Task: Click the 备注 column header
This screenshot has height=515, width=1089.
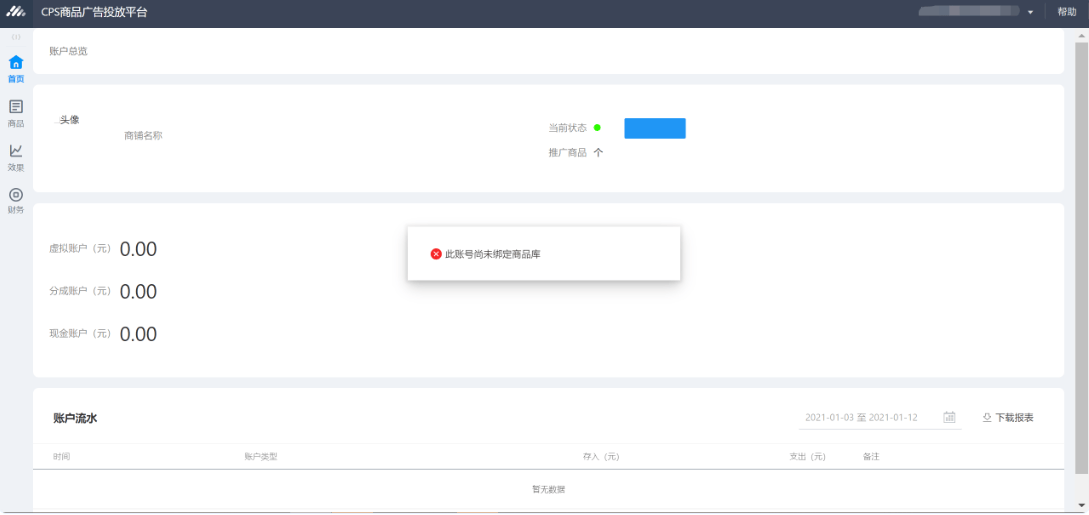Action: pyautogui.click(x=871, y=457)
